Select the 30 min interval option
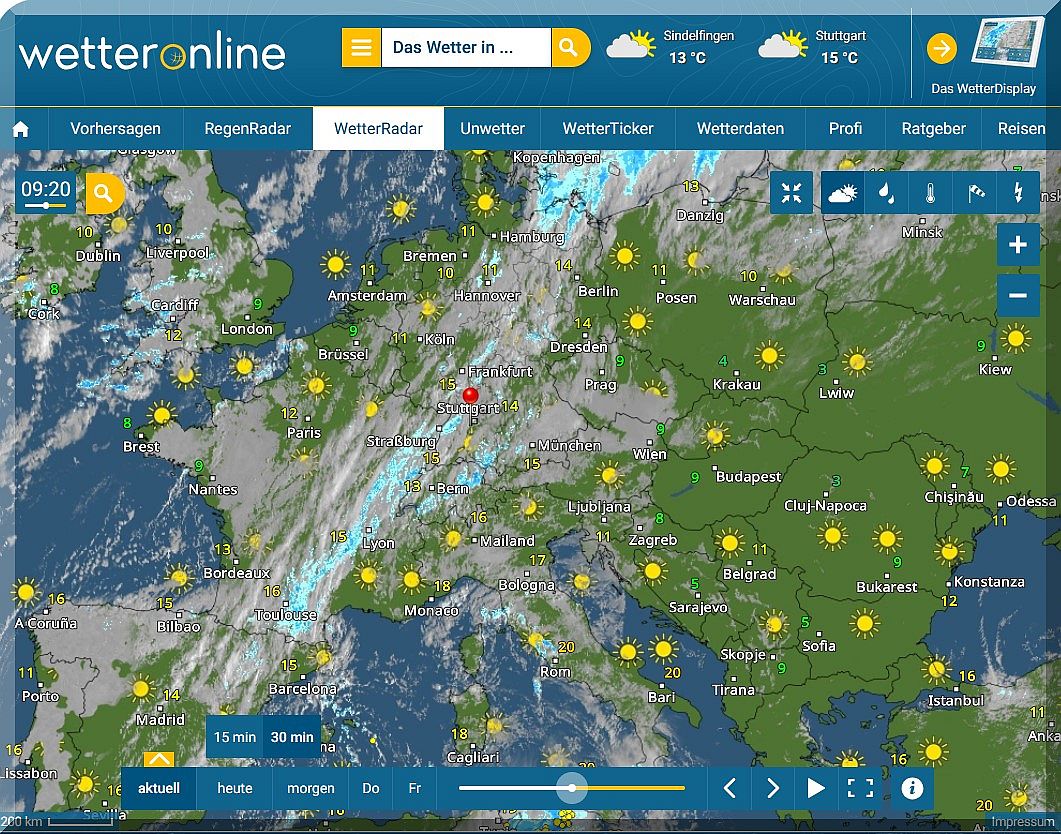Viewport: 1061px width, 834px height. click(x=292, y=737)
